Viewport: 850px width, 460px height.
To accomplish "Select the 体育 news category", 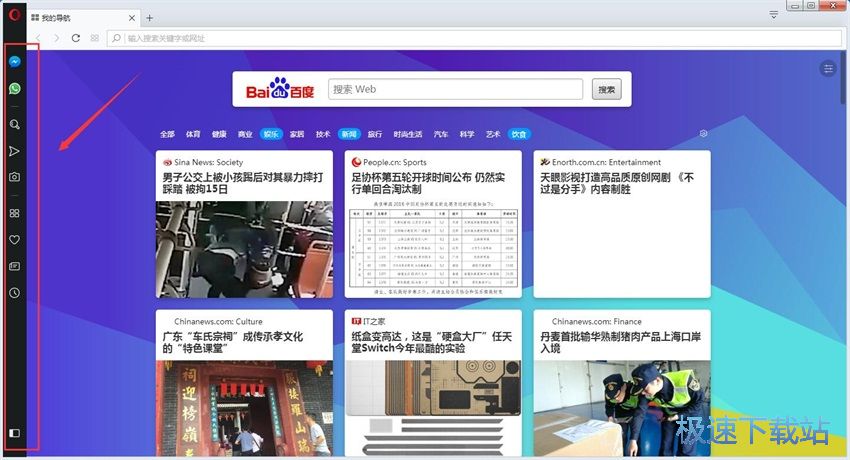I will (193, 134).
